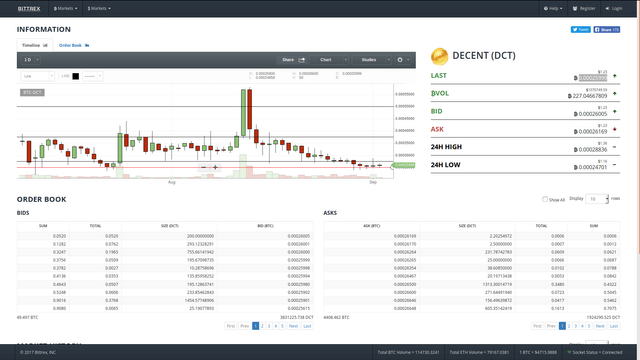Click the green current price marker on the axis
640x360 pixels.
403,165
